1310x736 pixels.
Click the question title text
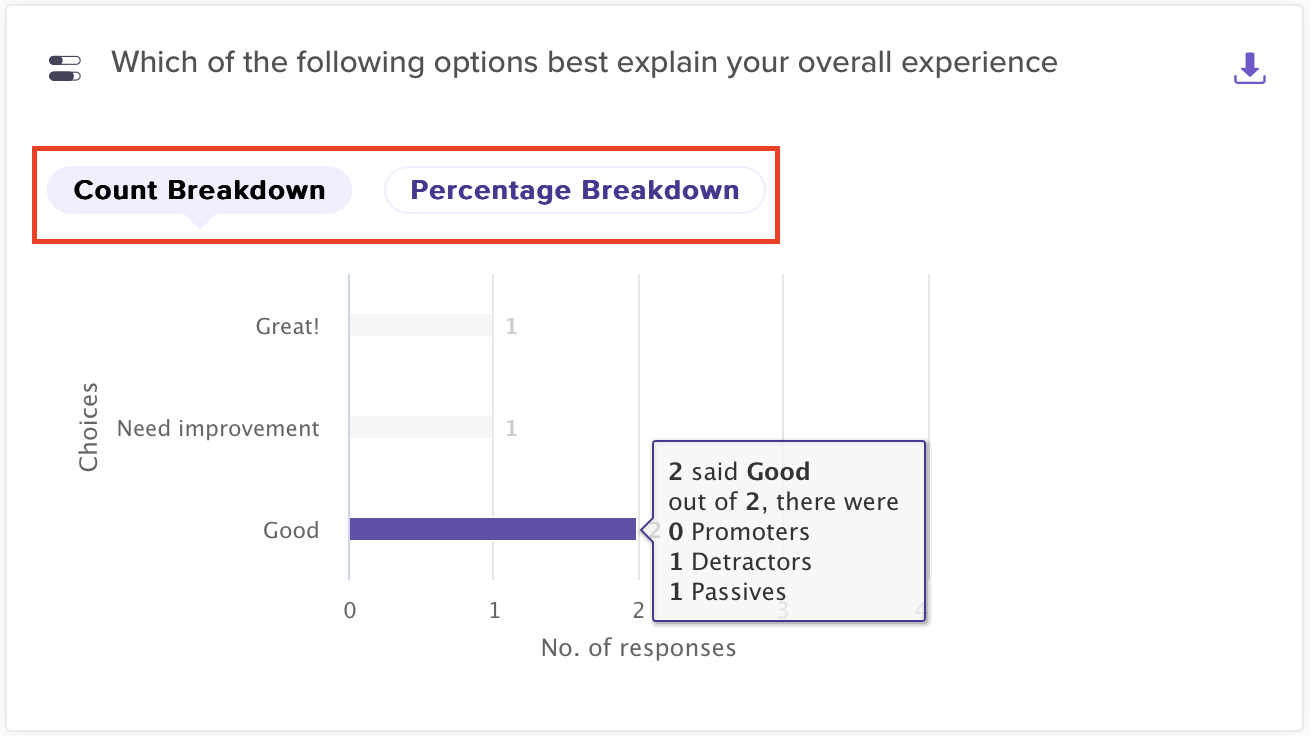coord(584,62)
